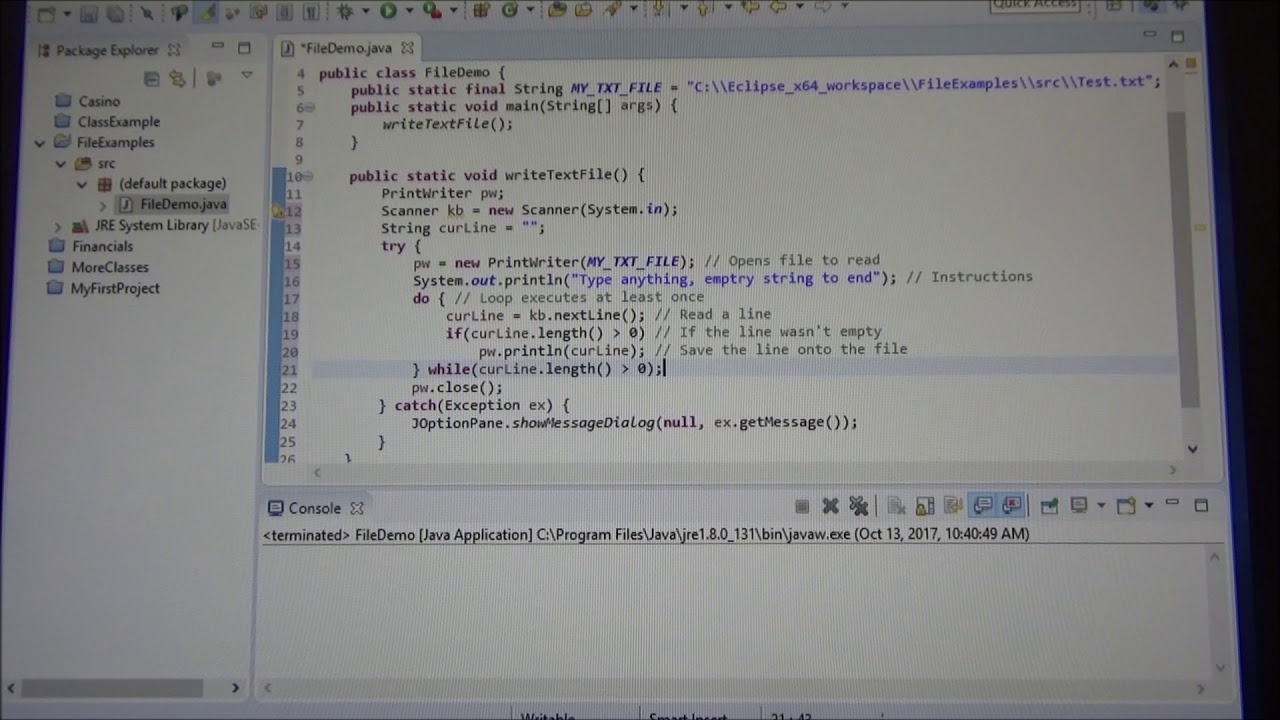Toggle fold marker on line 6 main method
This screenshot has width=1280, height=720.
click(x=309, y=107)
